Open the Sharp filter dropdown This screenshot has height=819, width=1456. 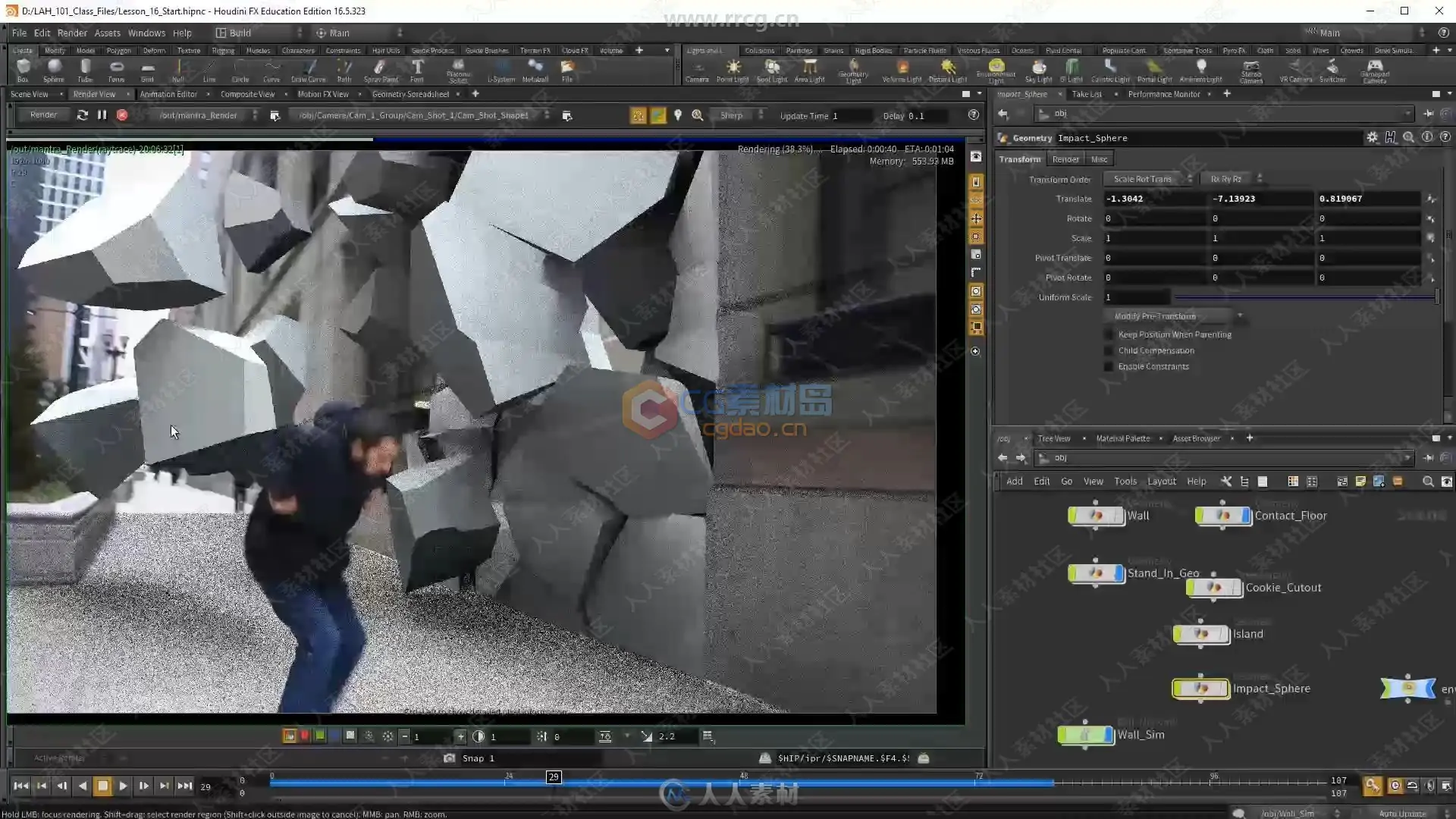(x=739, y=115)
